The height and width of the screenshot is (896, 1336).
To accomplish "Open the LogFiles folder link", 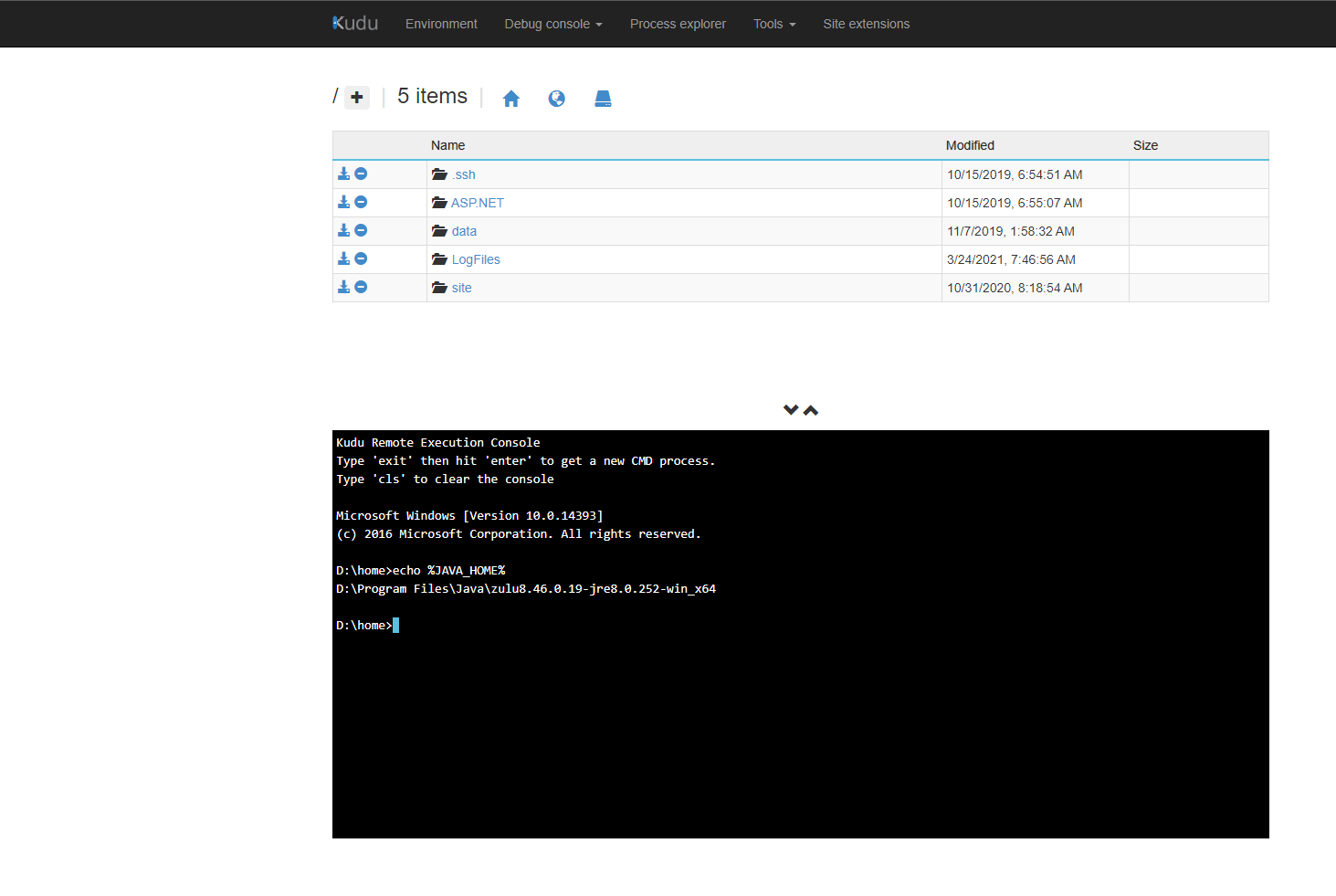I will (x=476, y=258).
